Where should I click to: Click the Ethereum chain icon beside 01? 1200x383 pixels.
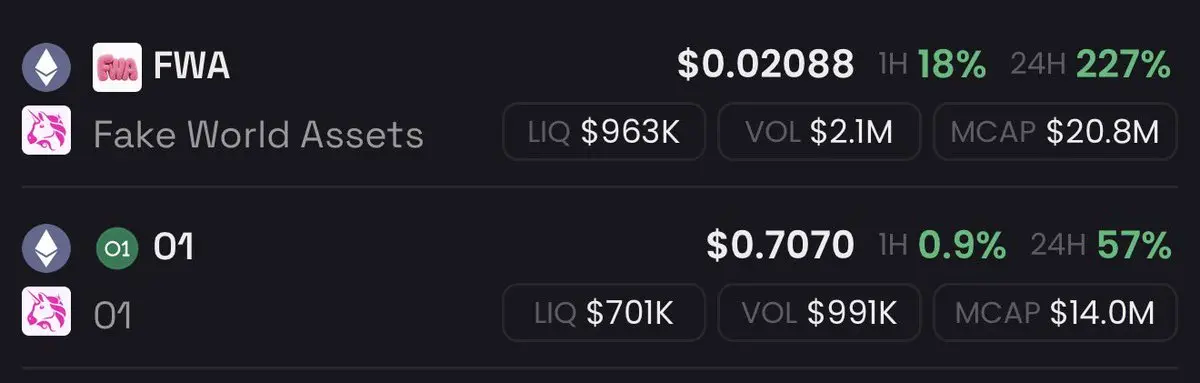click(x=46, y=248)
